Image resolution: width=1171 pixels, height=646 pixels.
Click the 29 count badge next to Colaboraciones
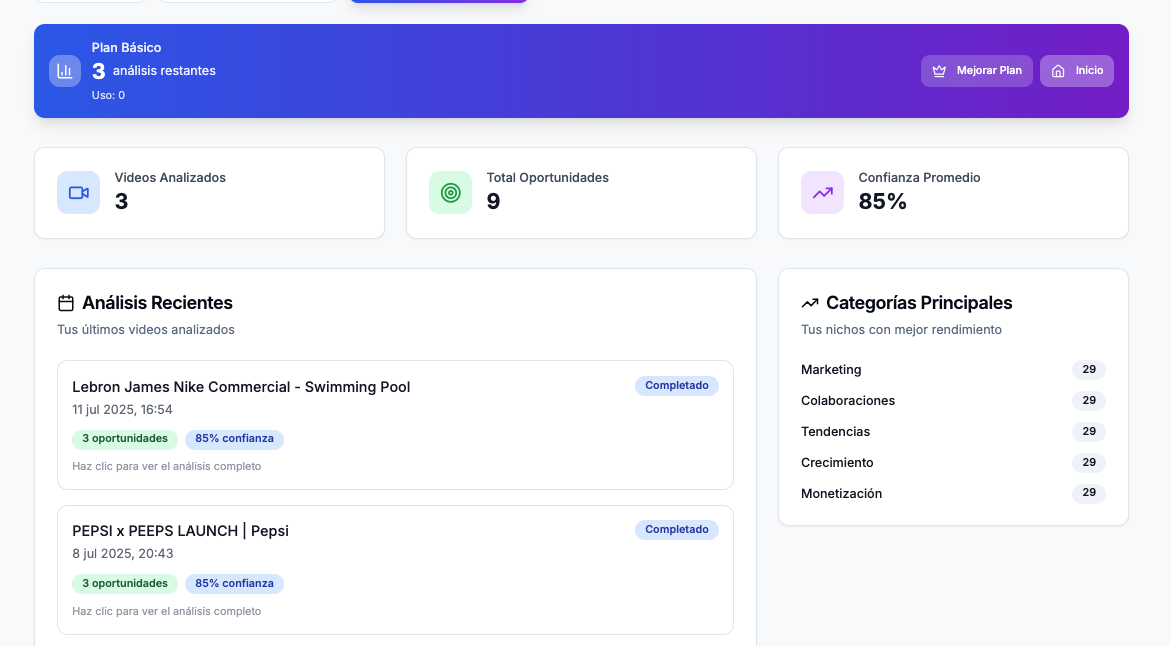[x=1089, y=400]
